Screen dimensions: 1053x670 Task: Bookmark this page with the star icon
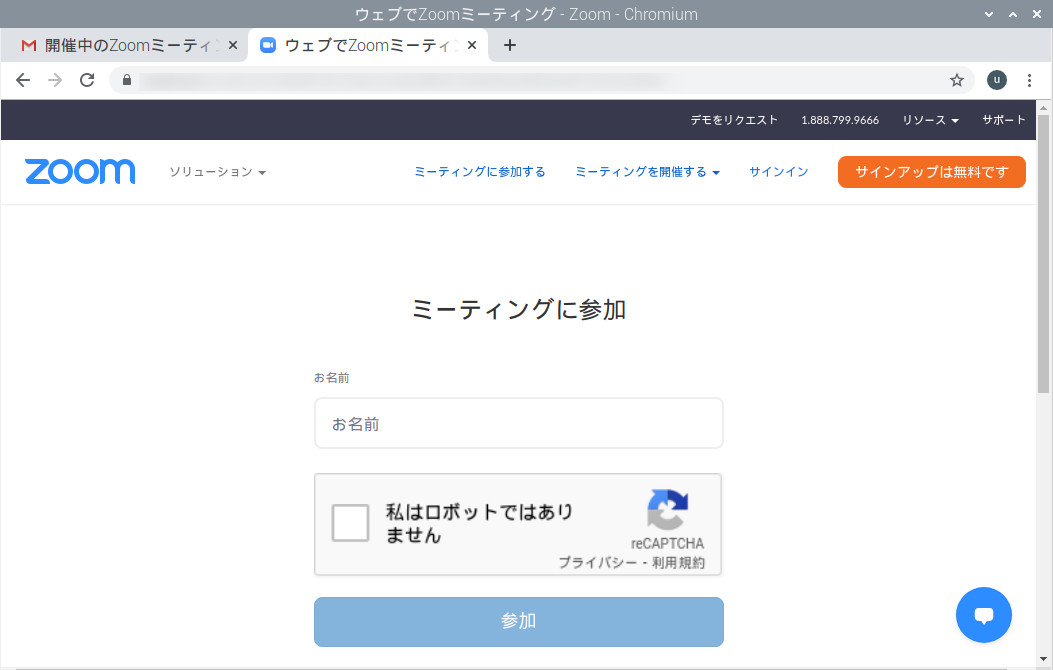[x=956, y=81]
